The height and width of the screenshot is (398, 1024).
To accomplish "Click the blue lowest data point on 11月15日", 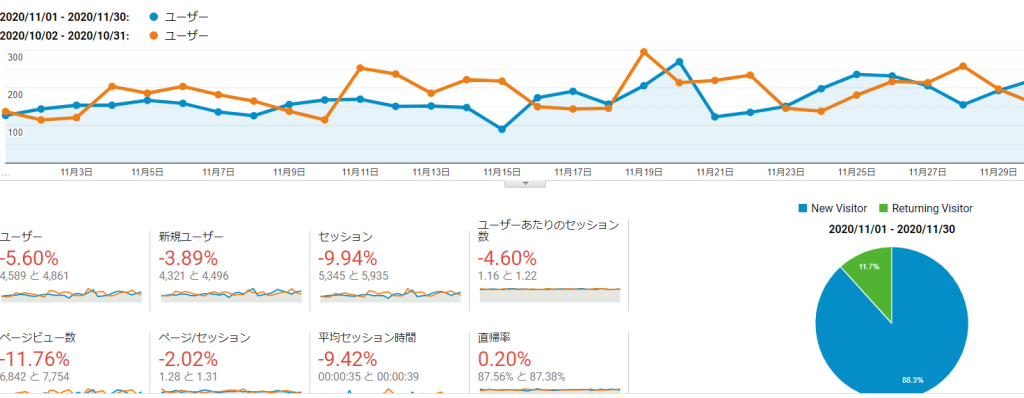I will 502,129.
